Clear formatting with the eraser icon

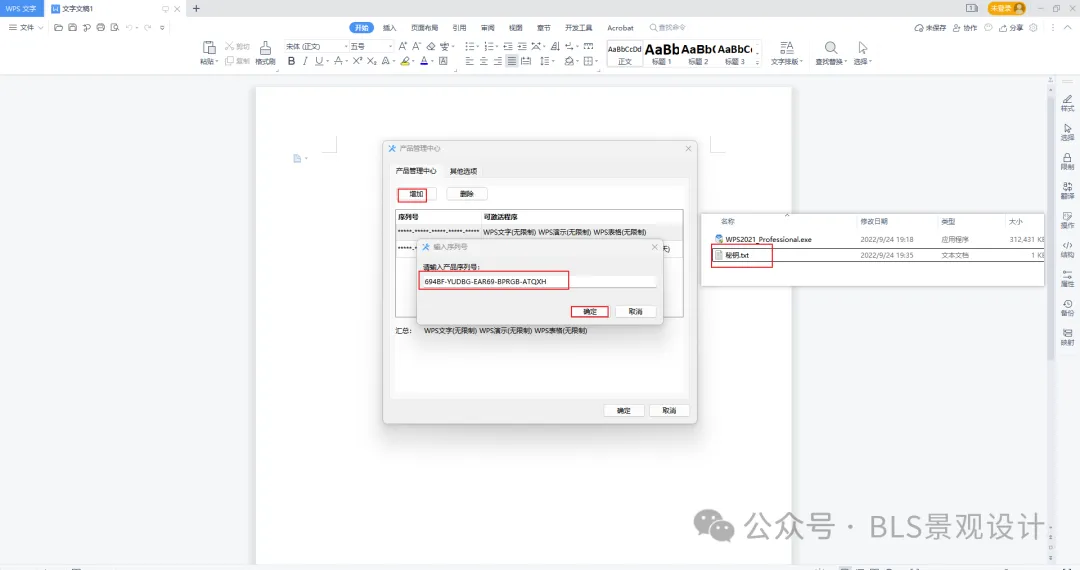(430, 46)
